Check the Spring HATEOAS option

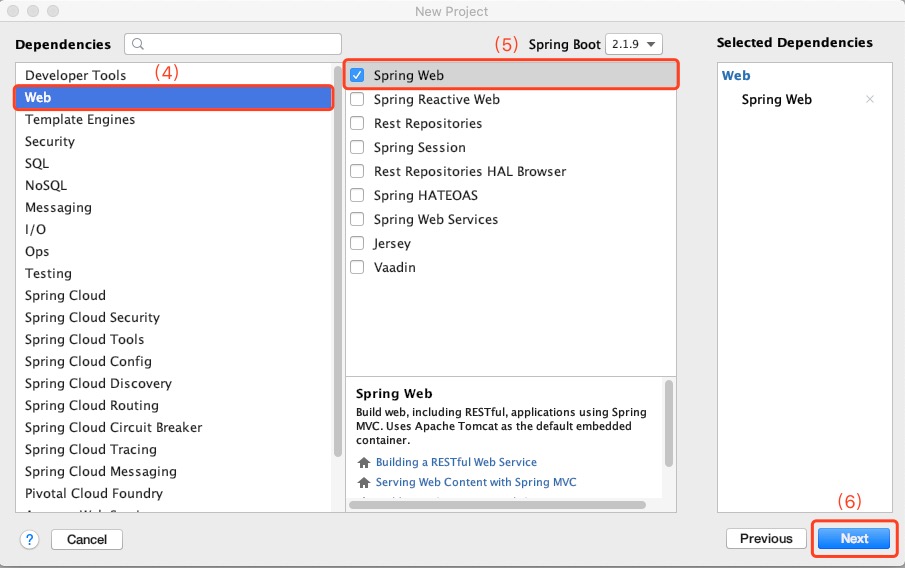(357, 195)
